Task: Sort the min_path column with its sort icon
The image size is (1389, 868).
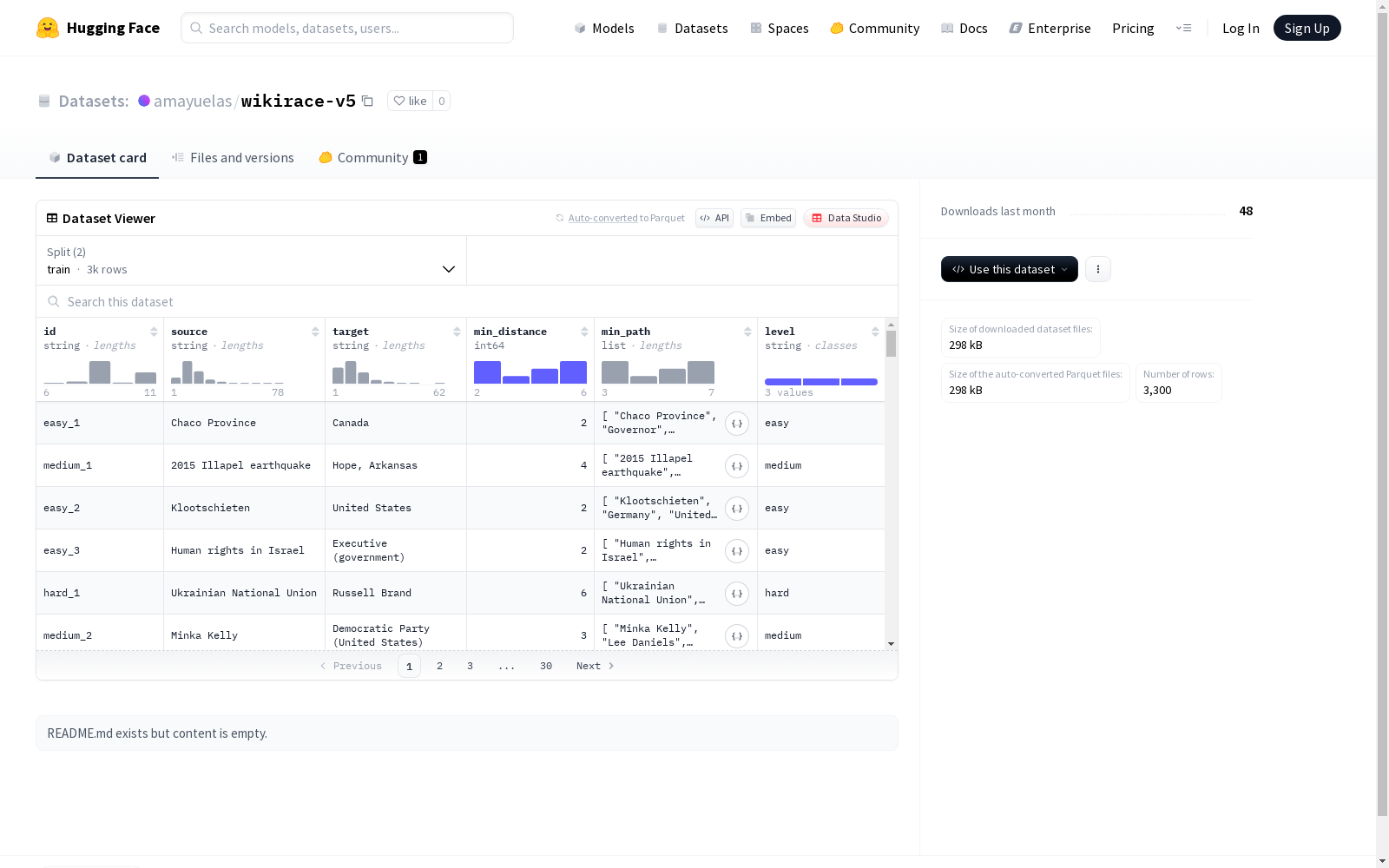Action: click(x=747, y=332)
